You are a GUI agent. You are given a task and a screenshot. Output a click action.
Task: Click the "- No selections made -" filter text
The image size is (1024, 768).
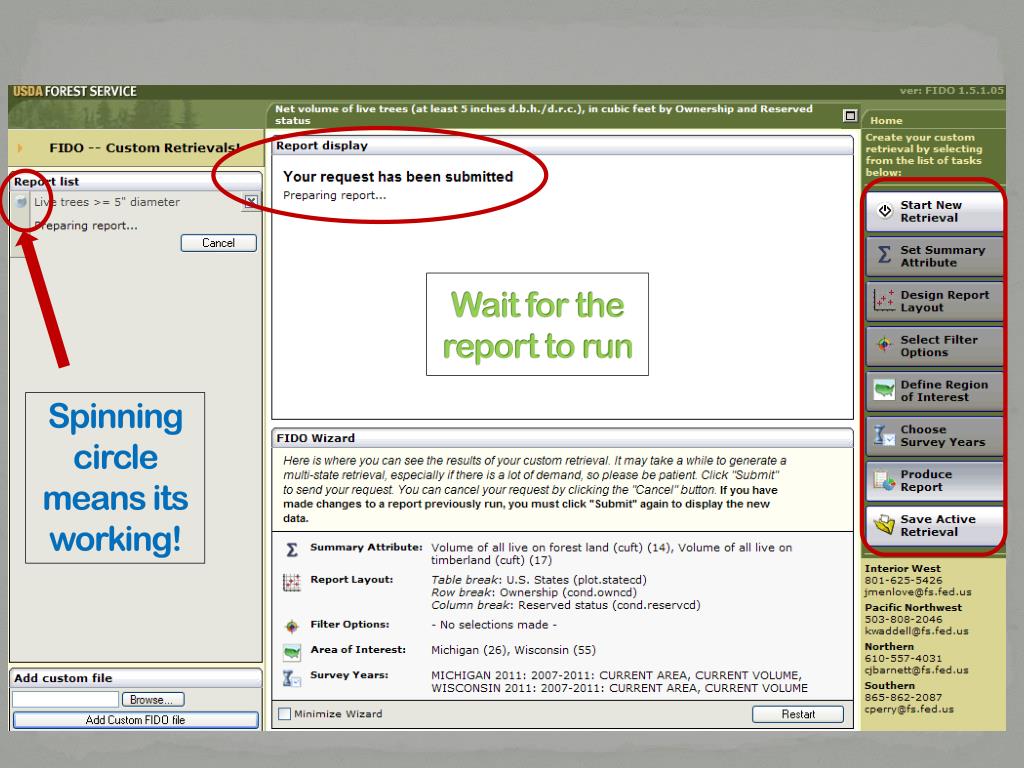494,625
